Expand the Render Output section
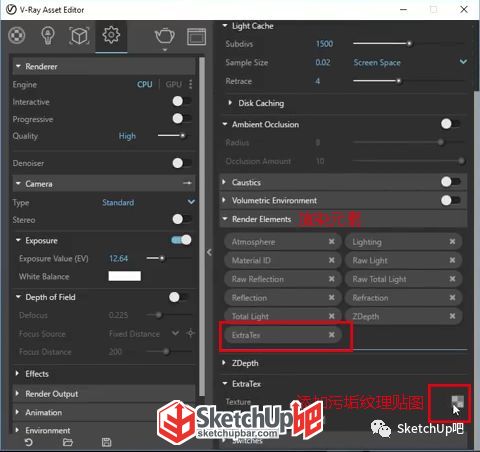 coord(17,393)
